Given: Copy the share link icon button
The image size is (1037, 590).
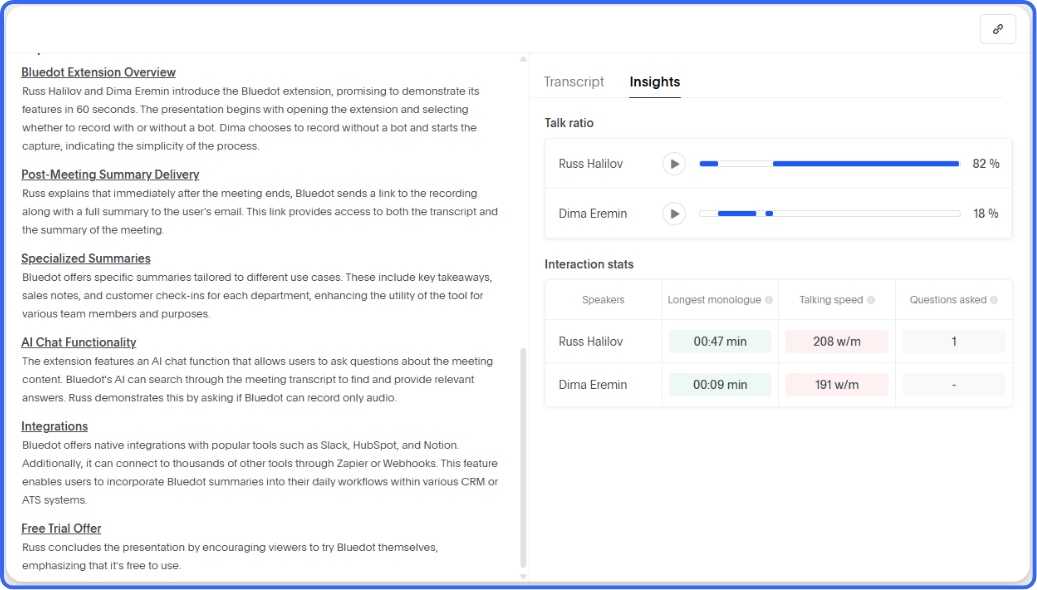Looking at the screenshot, I should tap(997, 29).
